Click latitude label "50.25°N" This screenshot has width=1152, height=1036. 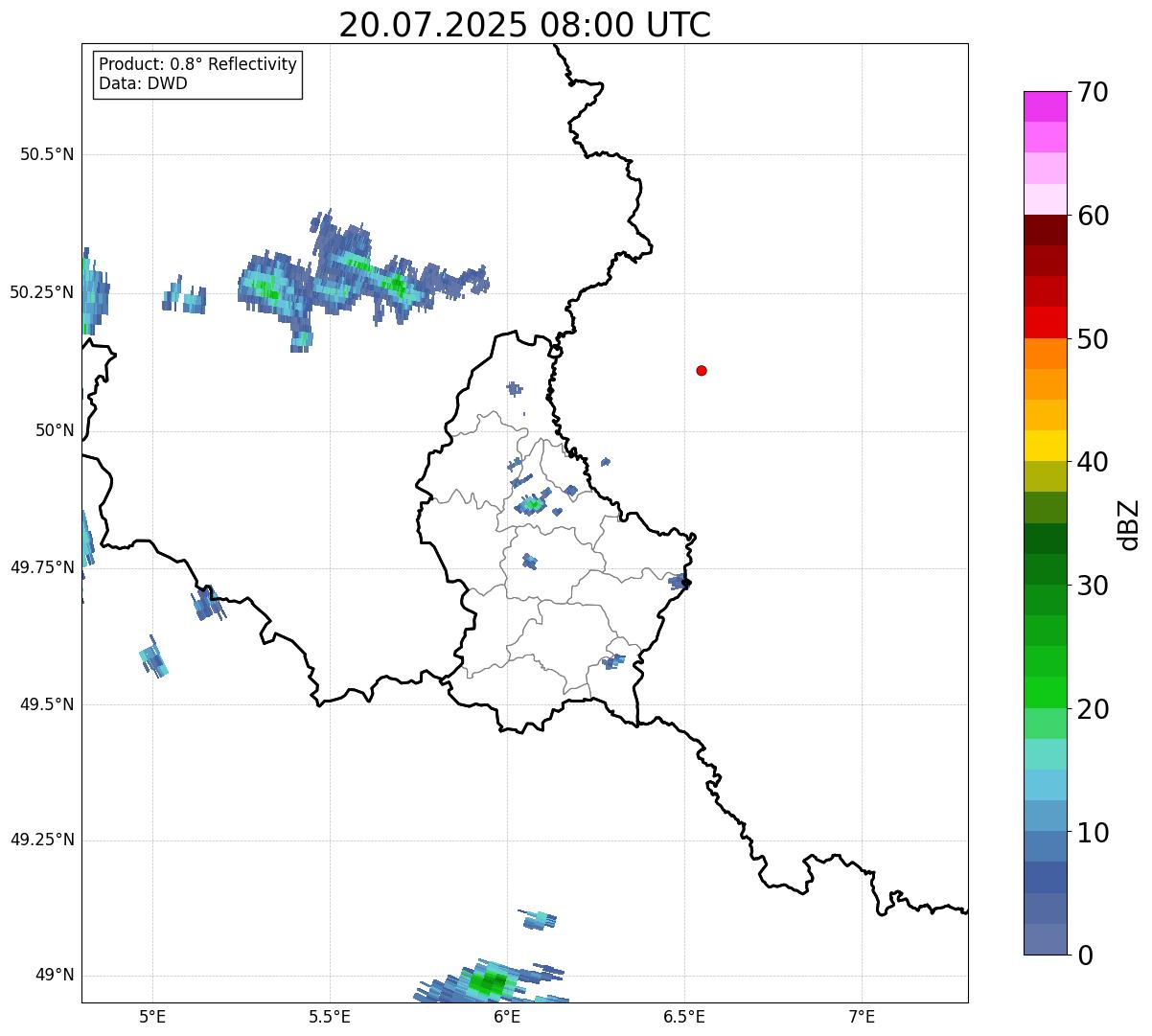(x=42, y=292)
